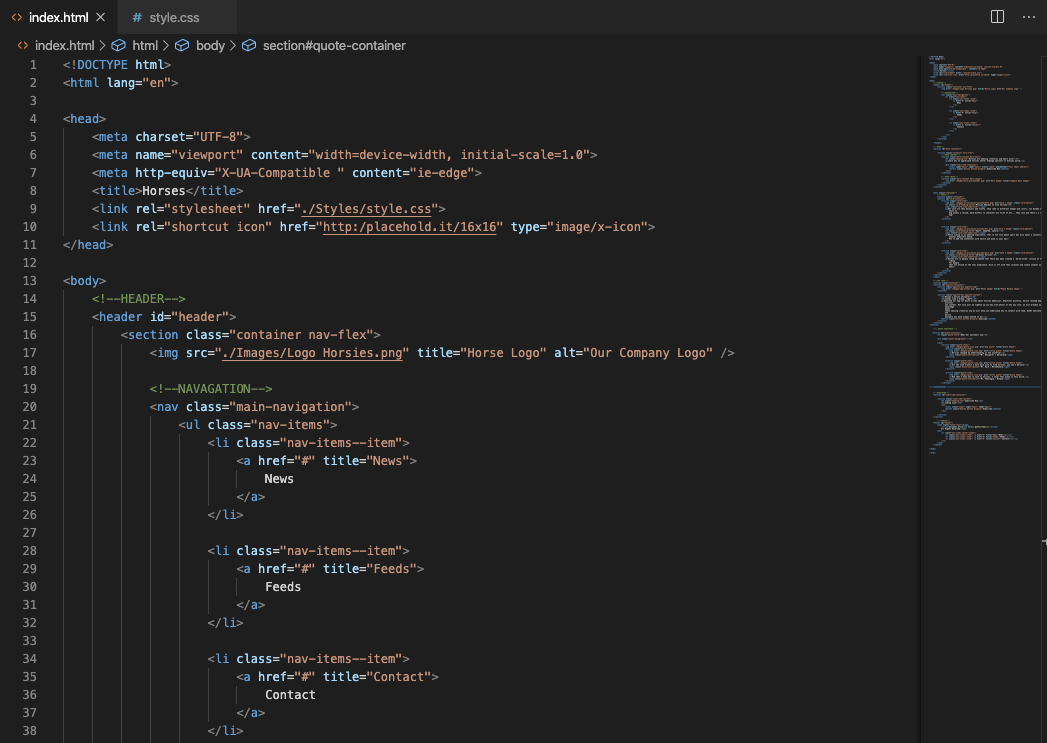
Task: Click "viewport" value on line 6
Action: point(207,155)
